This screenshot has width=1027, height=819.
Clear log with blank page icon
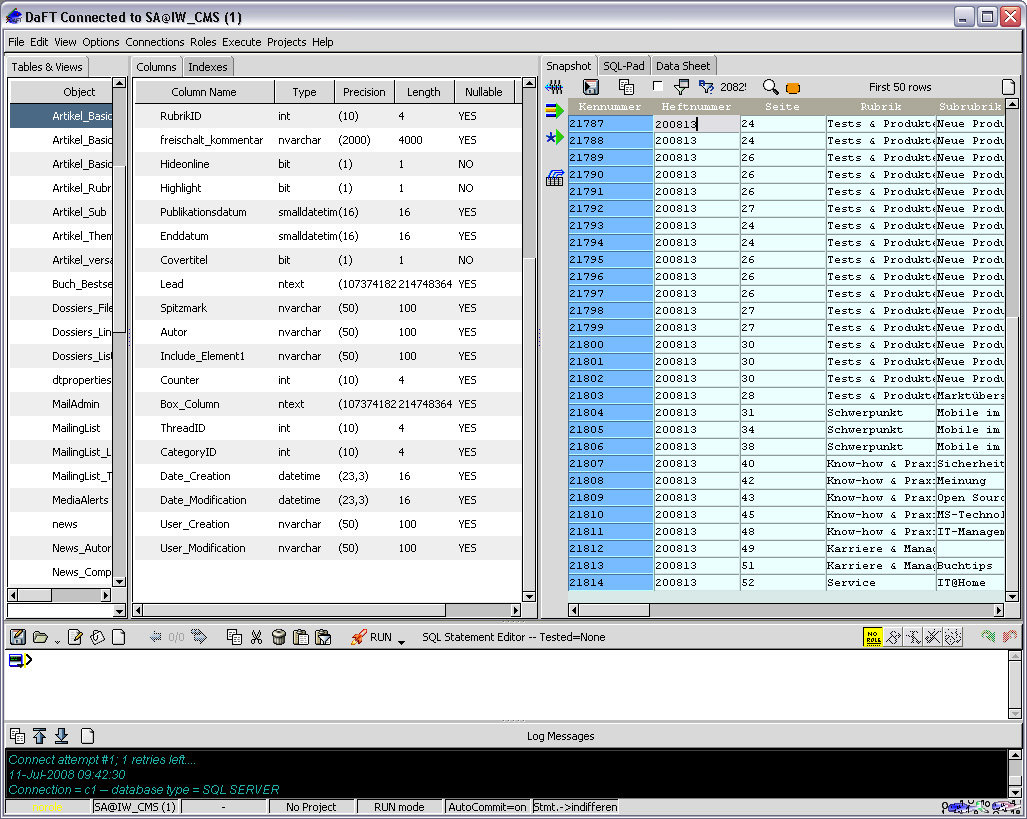87,736
